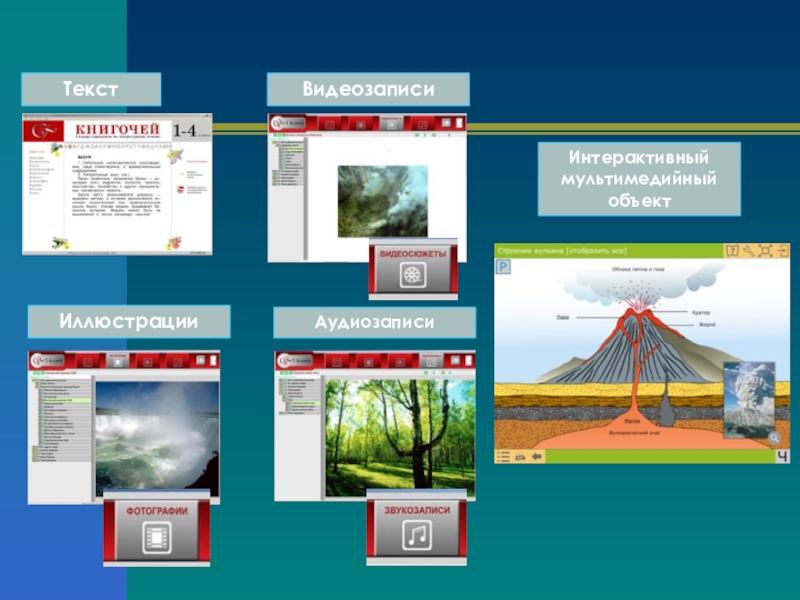Click the Вулканический очаг label on the diagram
The image size is (800, 600).
coord(635,433)
